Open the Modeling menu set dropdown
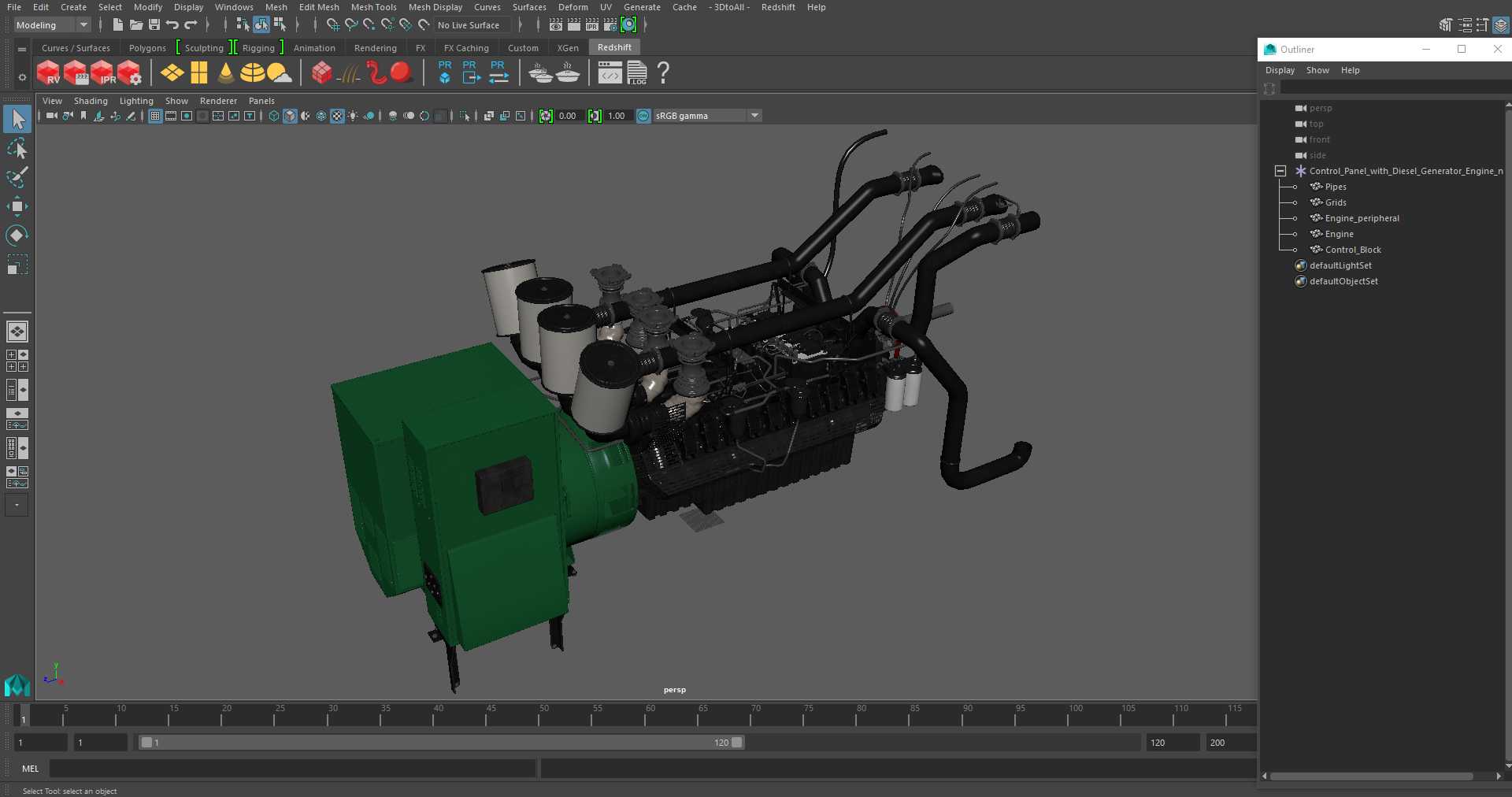The height and width of the screenshot is (797, 1512). [x=52, y=25]
